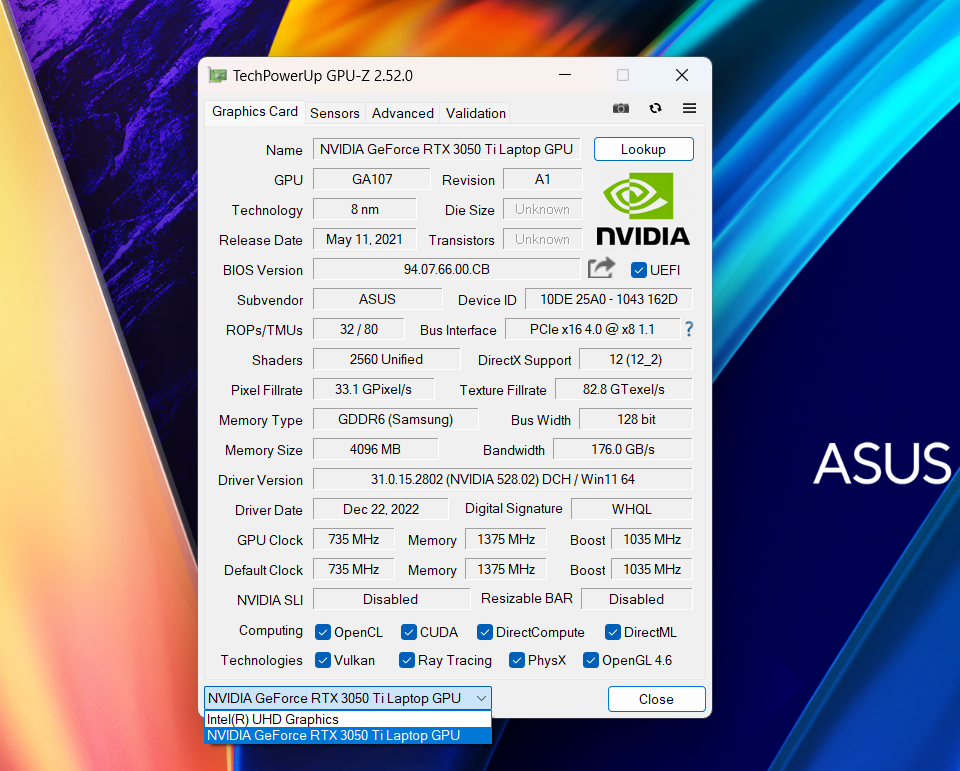Click the ROPs/TMUs 32 / 80 value
This screenshot has height=771, width=960.
(x=359, y=329)
